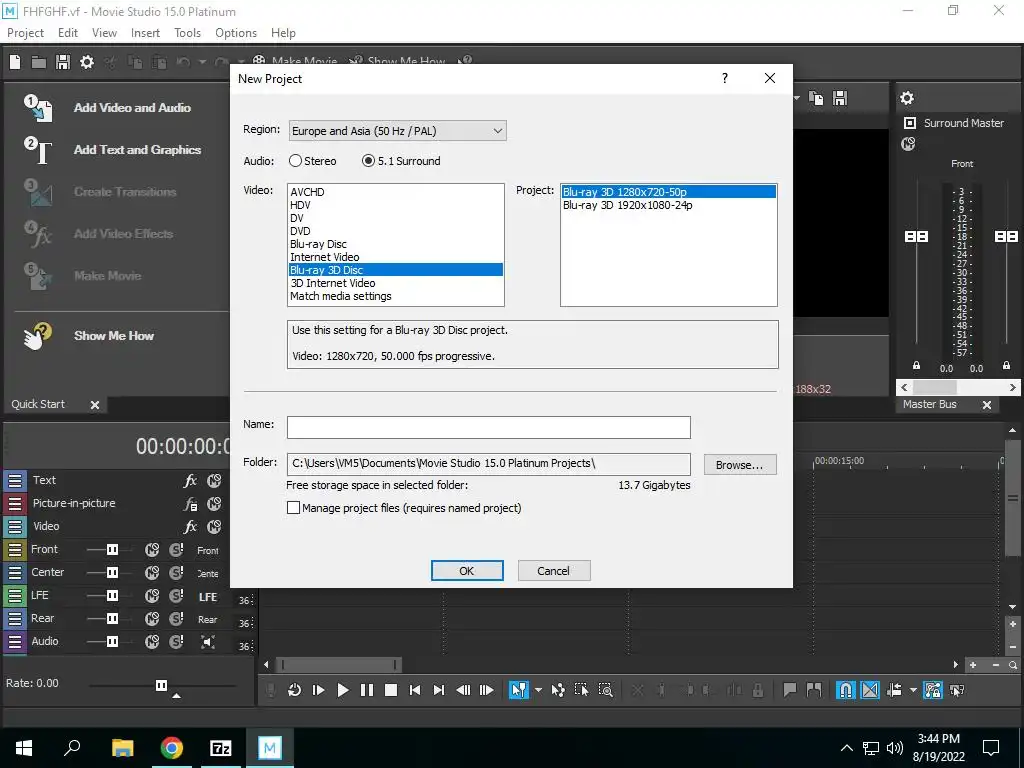
Task: Open track FX for the Video track
Action: click(x=190, y=526)
